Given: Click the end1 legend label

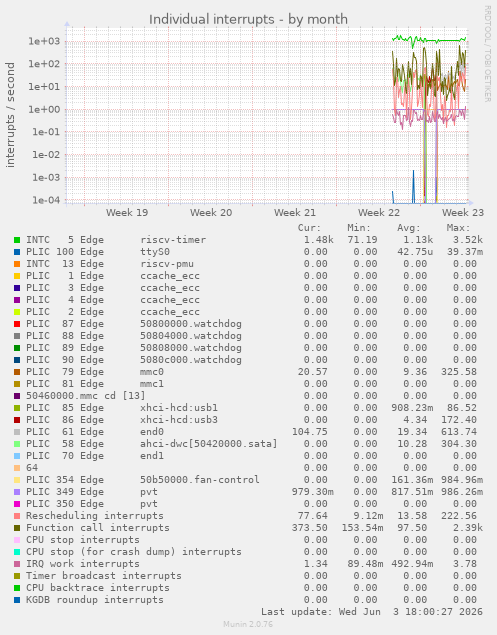Looking at the screenshot, I should (152, 456).
